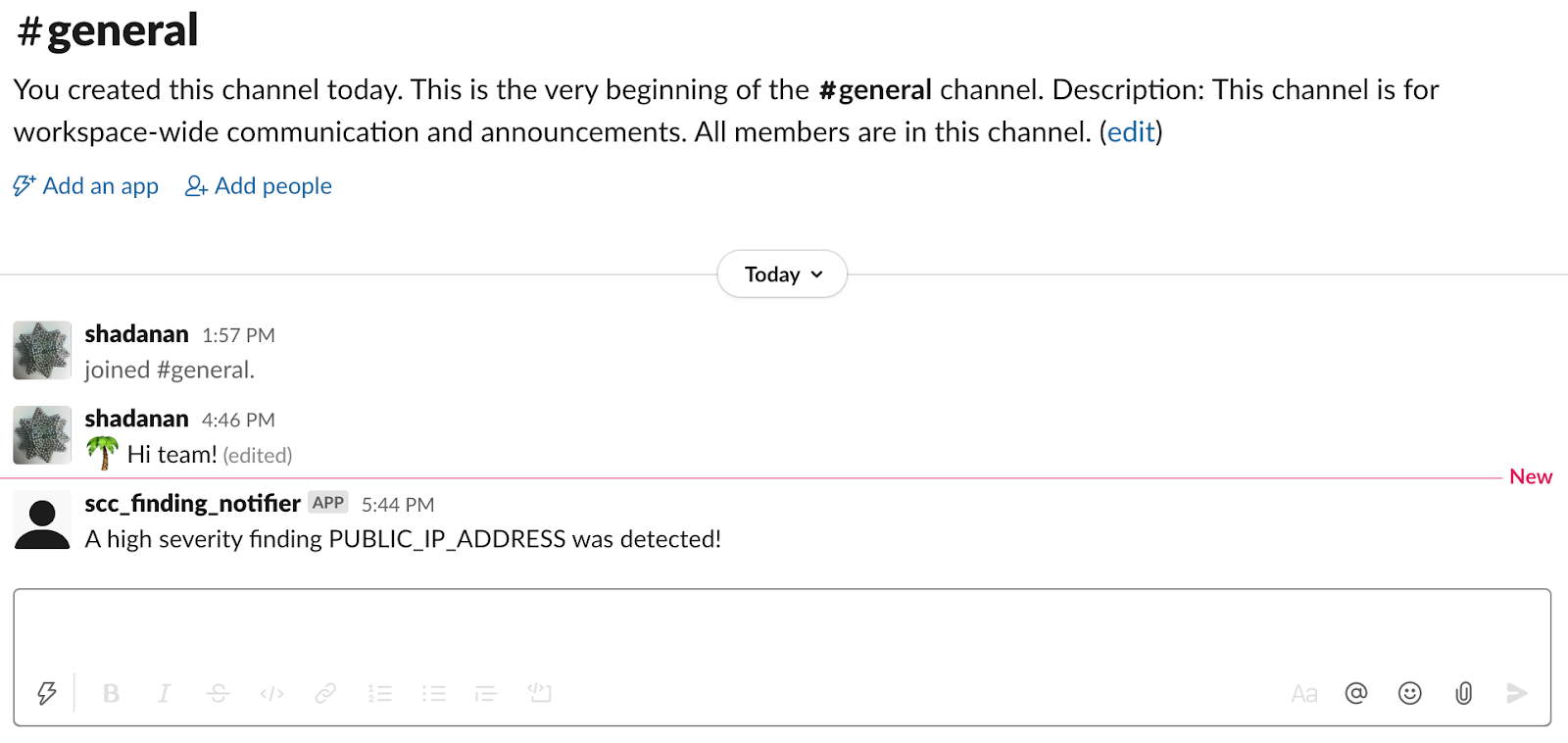Toggle italic text formatting
The width and height of the screenshot is (1568, 743).
[164, 693]
